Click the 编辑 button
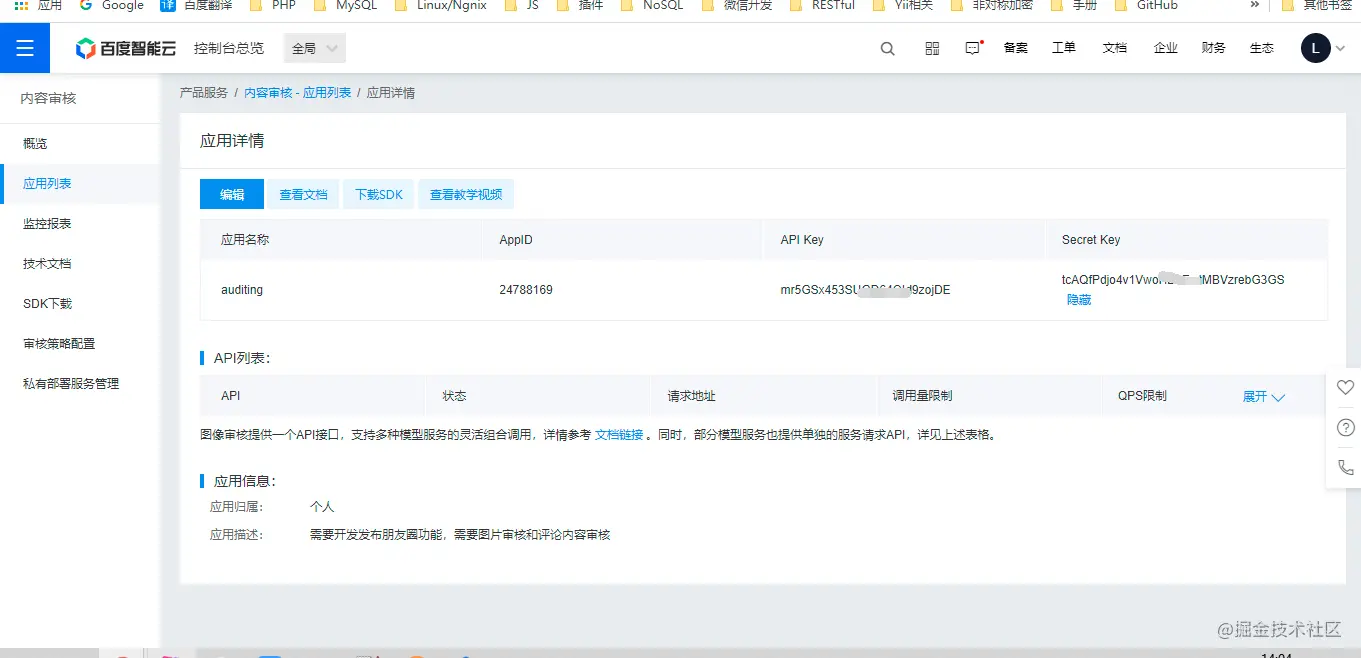This screenshot has height=658, width=1361. [x=232, y=194]
